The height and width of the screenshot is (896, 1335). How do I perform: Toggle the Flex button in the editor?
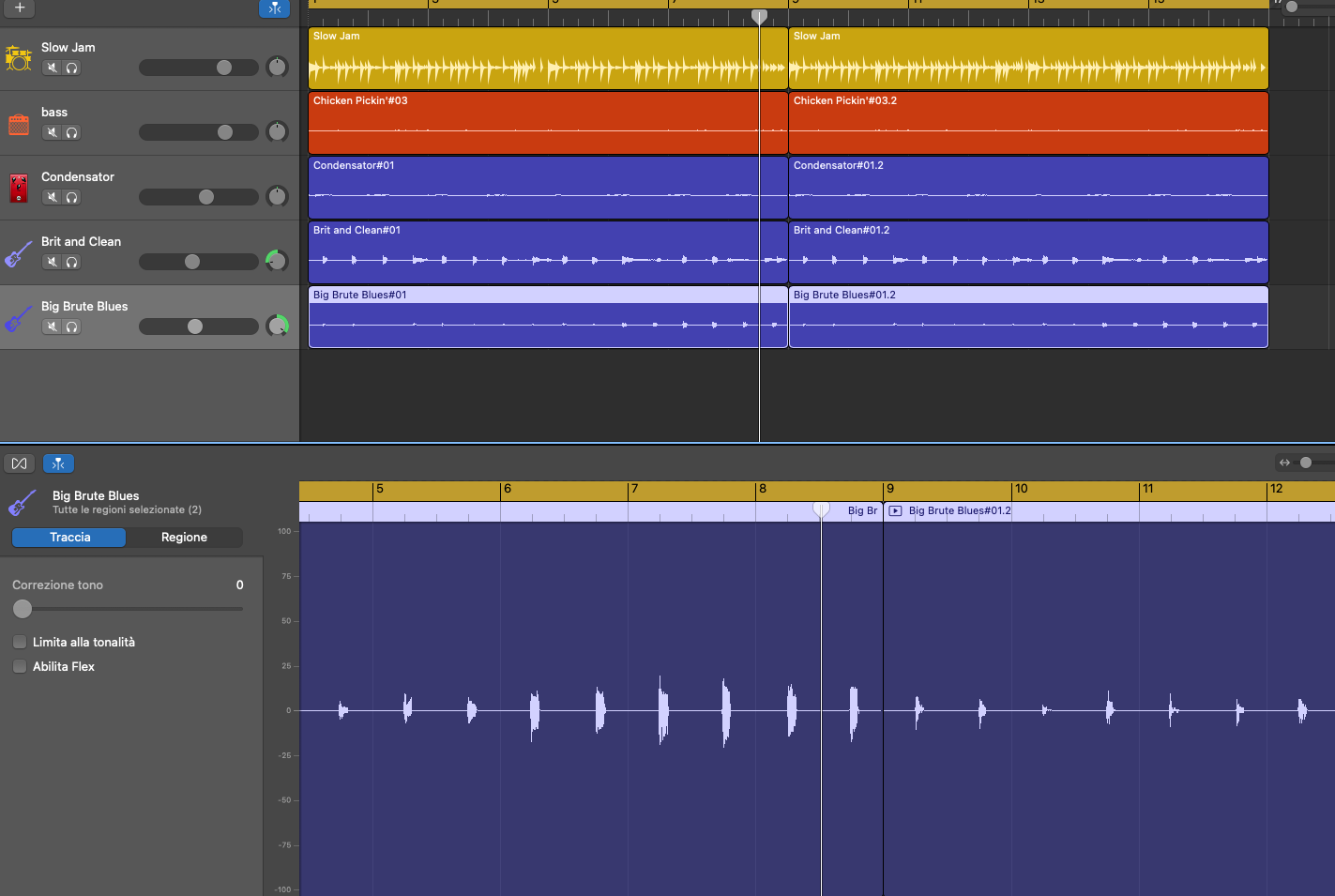[x=20, y=463]
